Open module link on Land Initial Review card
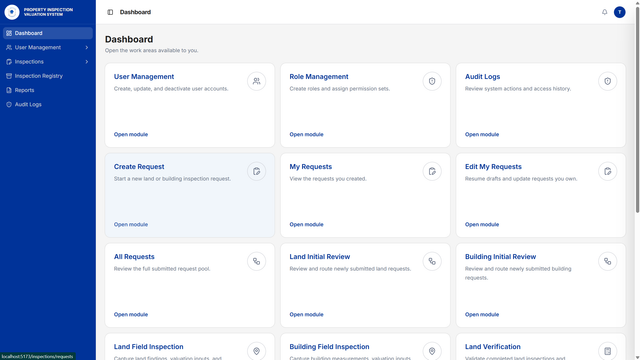Viewport: 640px width, 360px height. coord(306,315)
